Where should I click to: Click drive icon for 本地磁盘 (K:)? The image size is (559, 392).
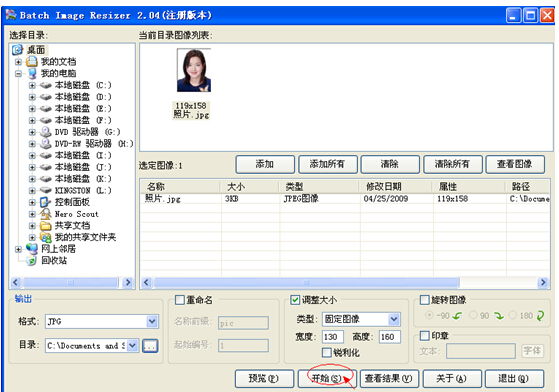point(46,179)
